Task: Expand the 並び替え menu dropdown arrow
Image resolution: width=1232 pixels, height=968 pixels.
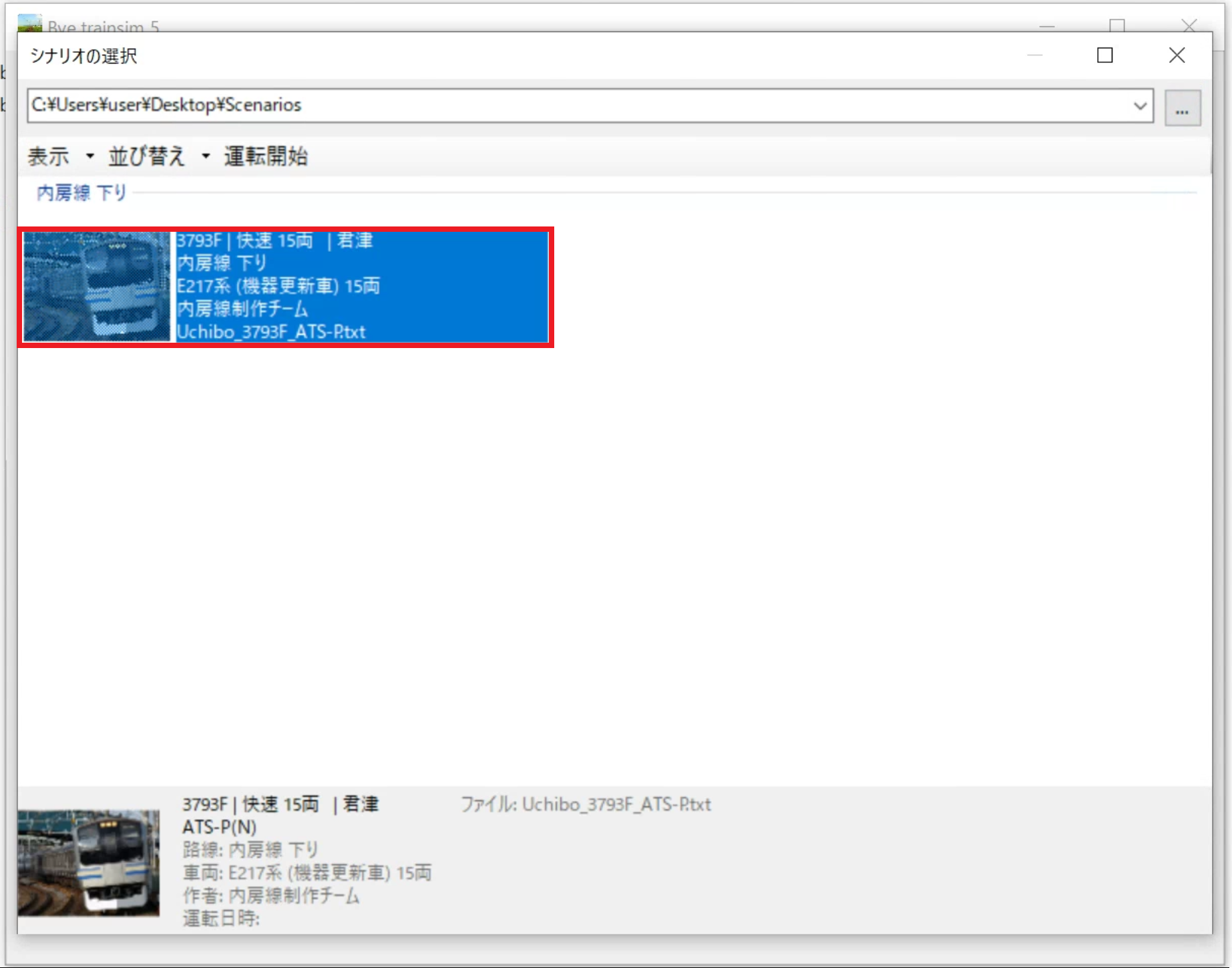Action: pyautogui.click(x=205, y=156)
